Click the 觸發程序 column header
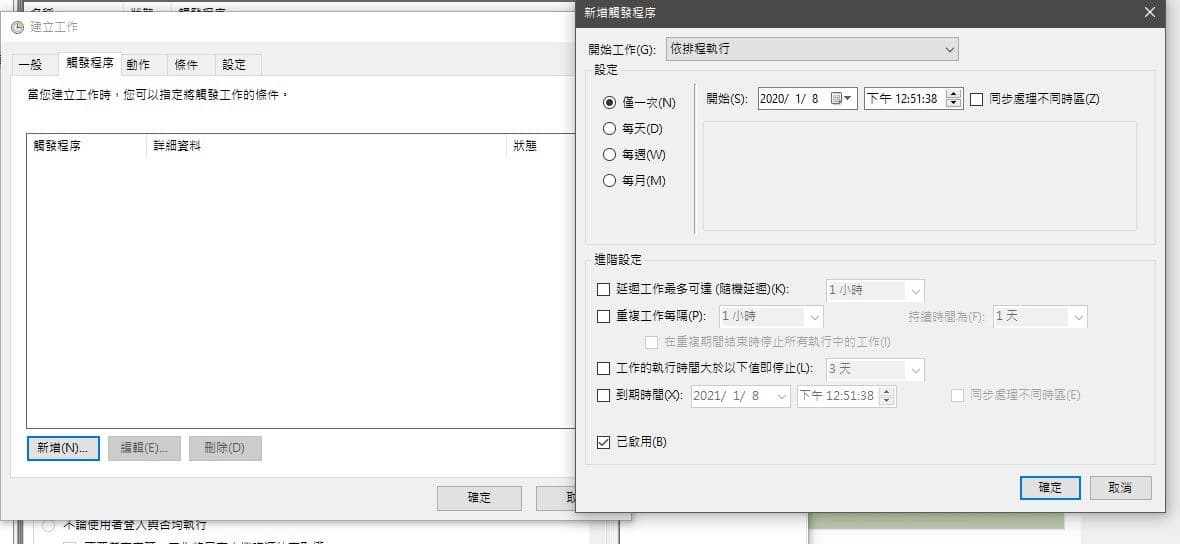Viewport: 1180px width, 544px height. (87, 146)
